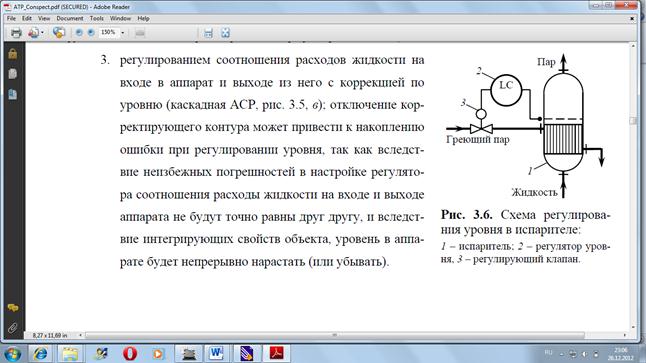Click the Print icon in the toolbar
The width and height of the screenshot is (646, 363).
[x=16, y=33]
